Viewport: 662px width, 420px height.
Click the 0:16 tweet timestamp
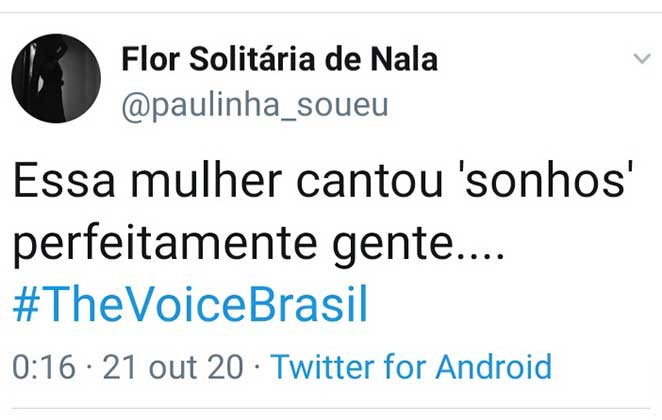pyautogui.click(x=43, y=367)
